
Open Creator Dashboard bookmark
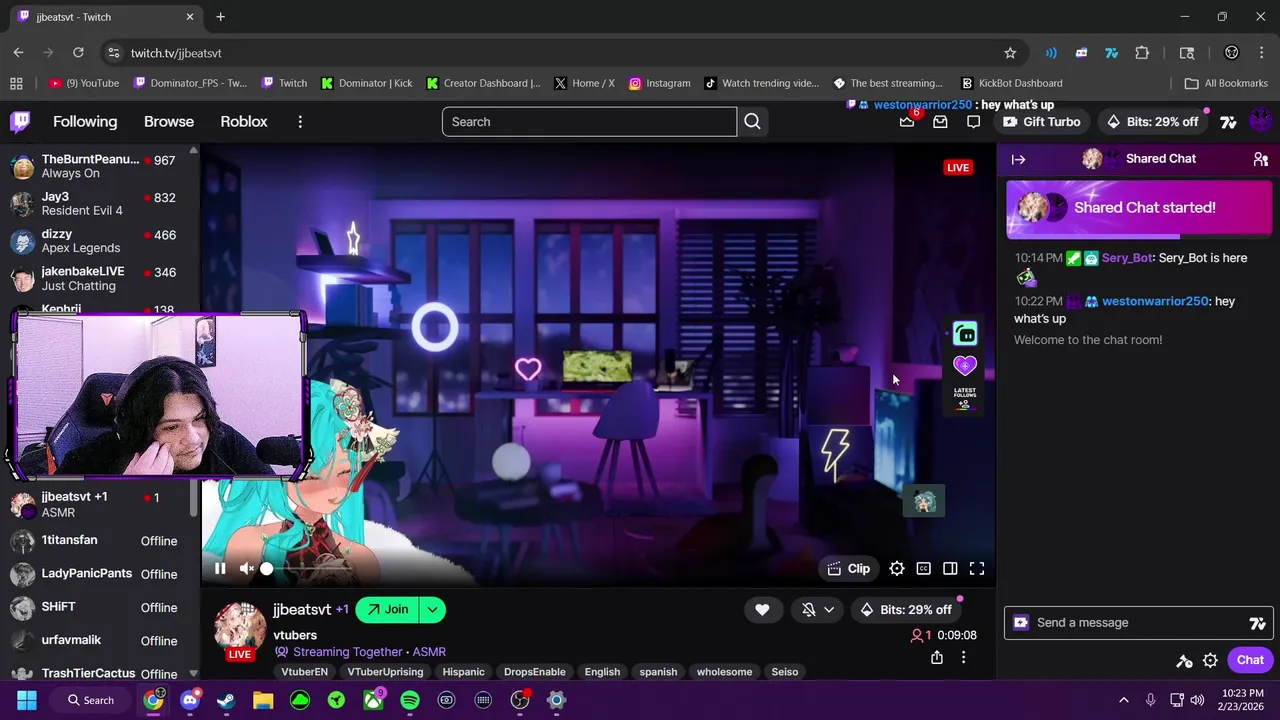click(x=483, y=83)
